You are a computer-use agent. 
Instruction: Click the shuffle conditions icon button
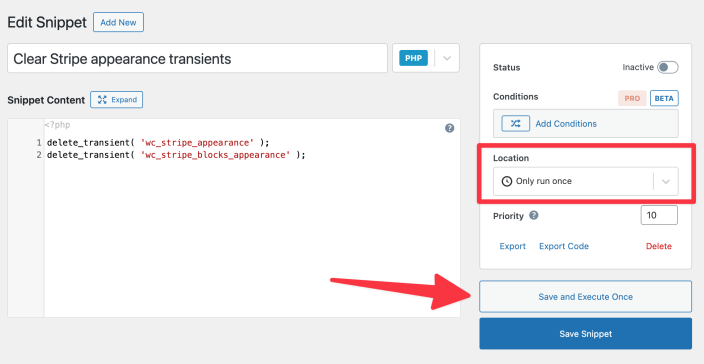515,123
